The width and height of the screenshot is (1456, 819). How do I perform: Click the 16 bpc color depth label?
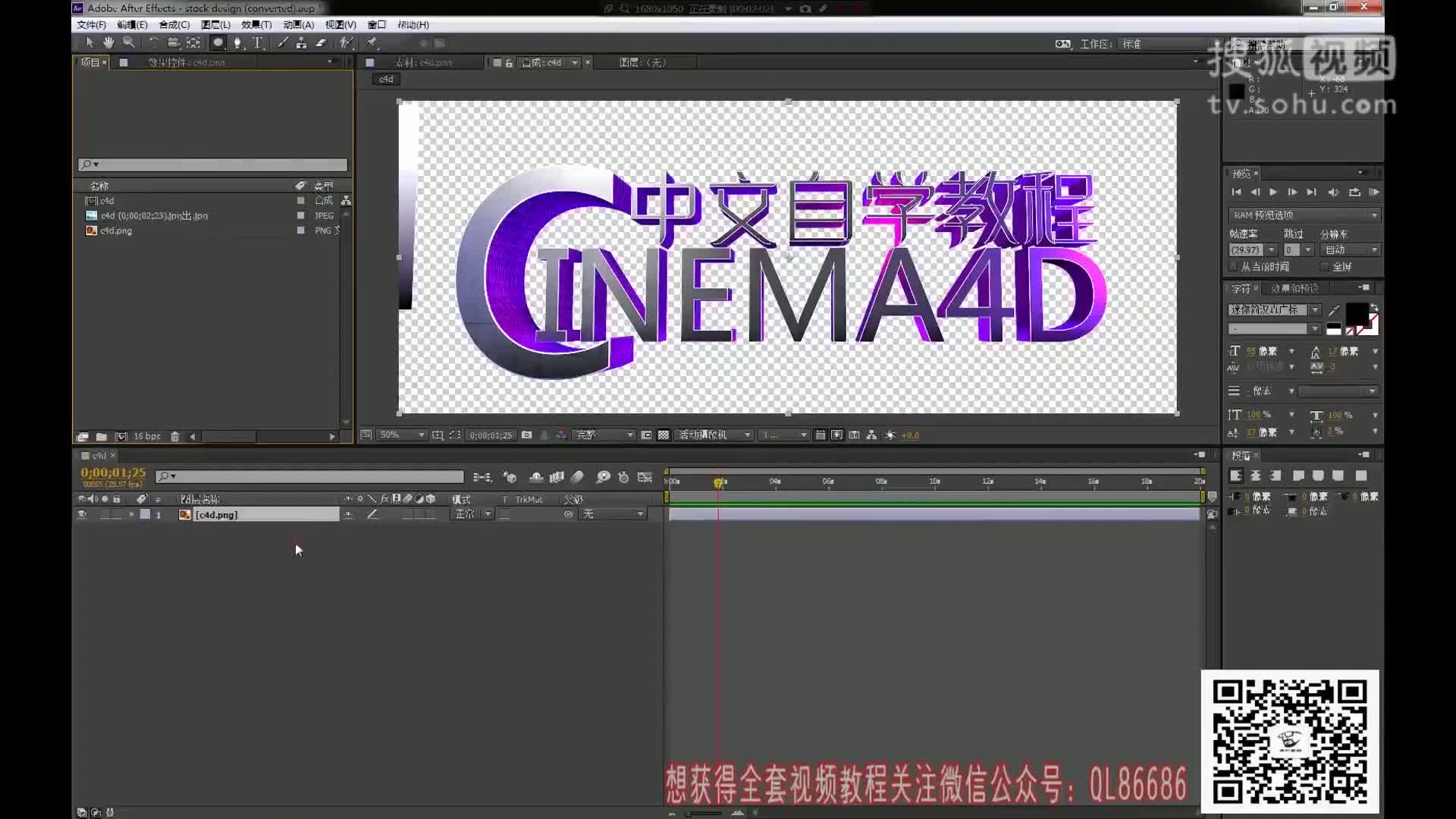[x=147, y=436]
